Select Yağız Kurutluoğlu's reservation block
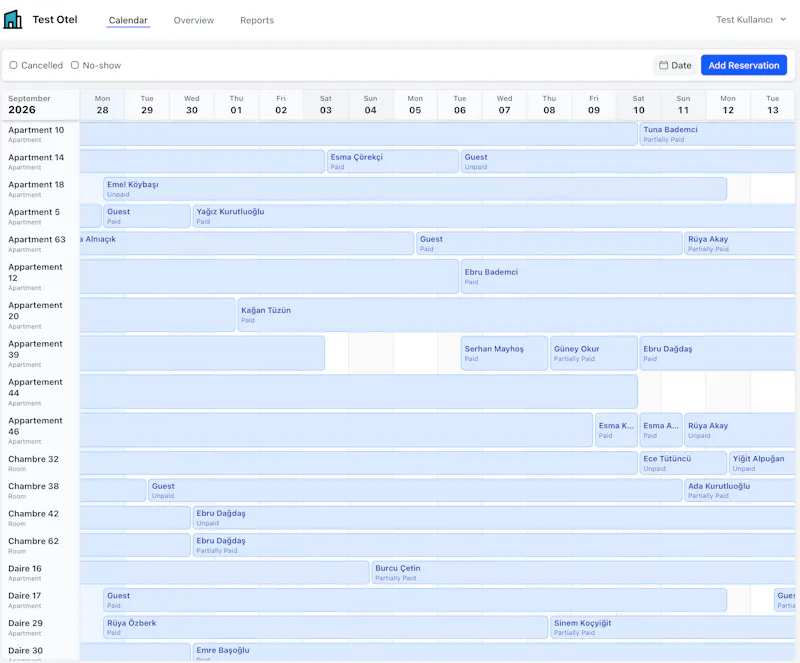Image resolution: width=800 pixels, height=663 pixels. click(494, 216)
